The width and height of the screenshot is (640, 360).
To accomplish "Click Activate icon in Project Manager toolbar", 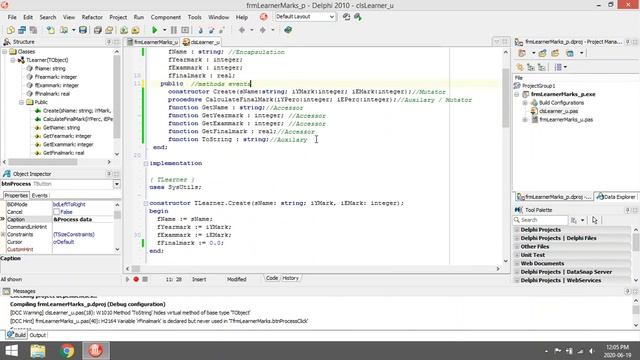I will pyautogui.click(x=522, y=53).
